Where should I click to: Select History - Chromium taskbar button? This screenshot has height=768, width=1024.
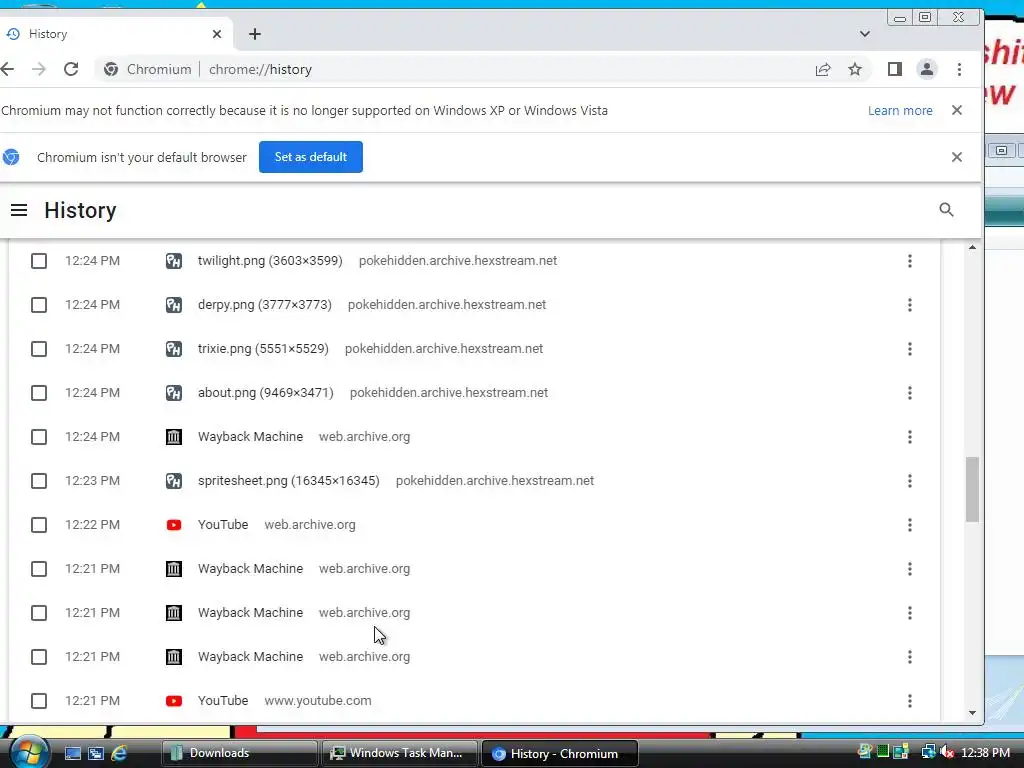(x=559, y=753)
